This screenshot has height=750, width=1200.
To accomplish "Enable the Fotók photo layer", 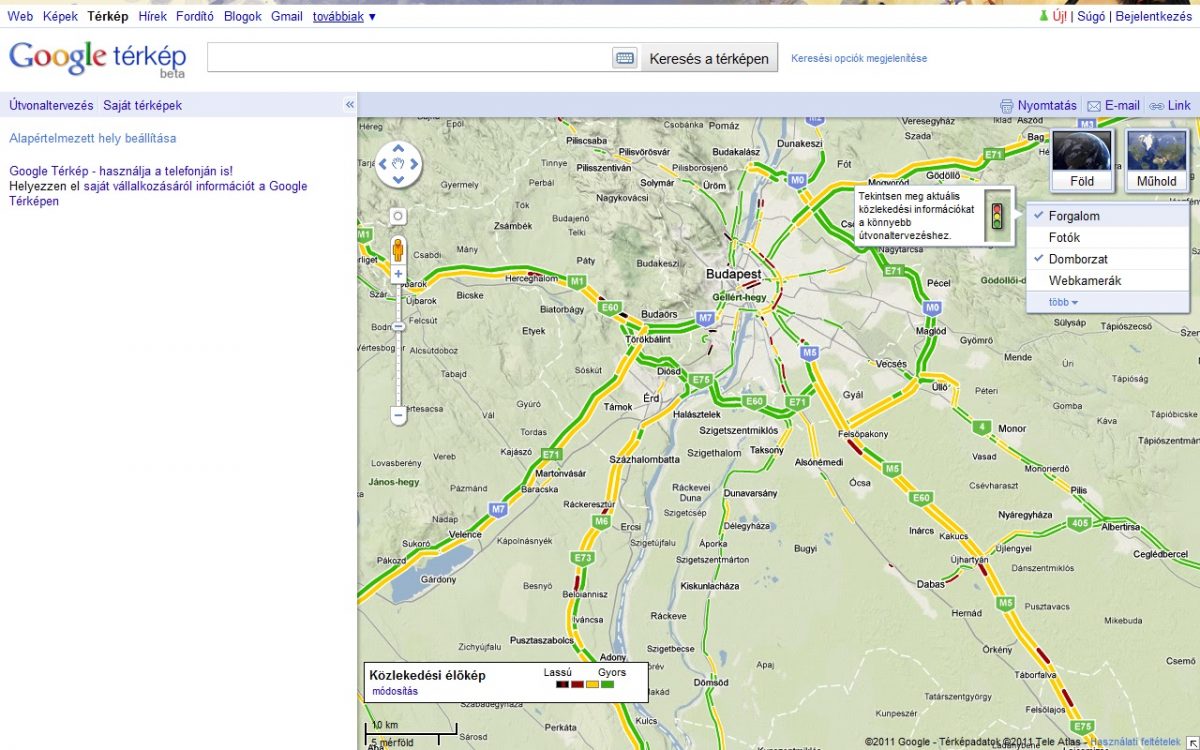I will coord(1064,238).
